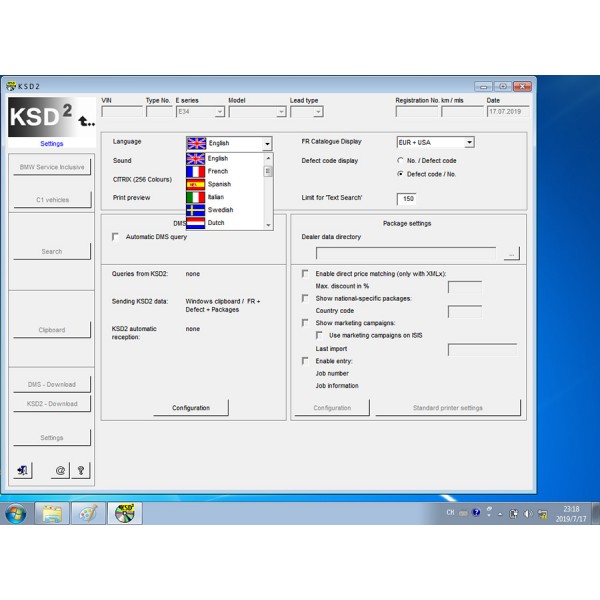Pick Dutch in the language list

click(225, 223)
